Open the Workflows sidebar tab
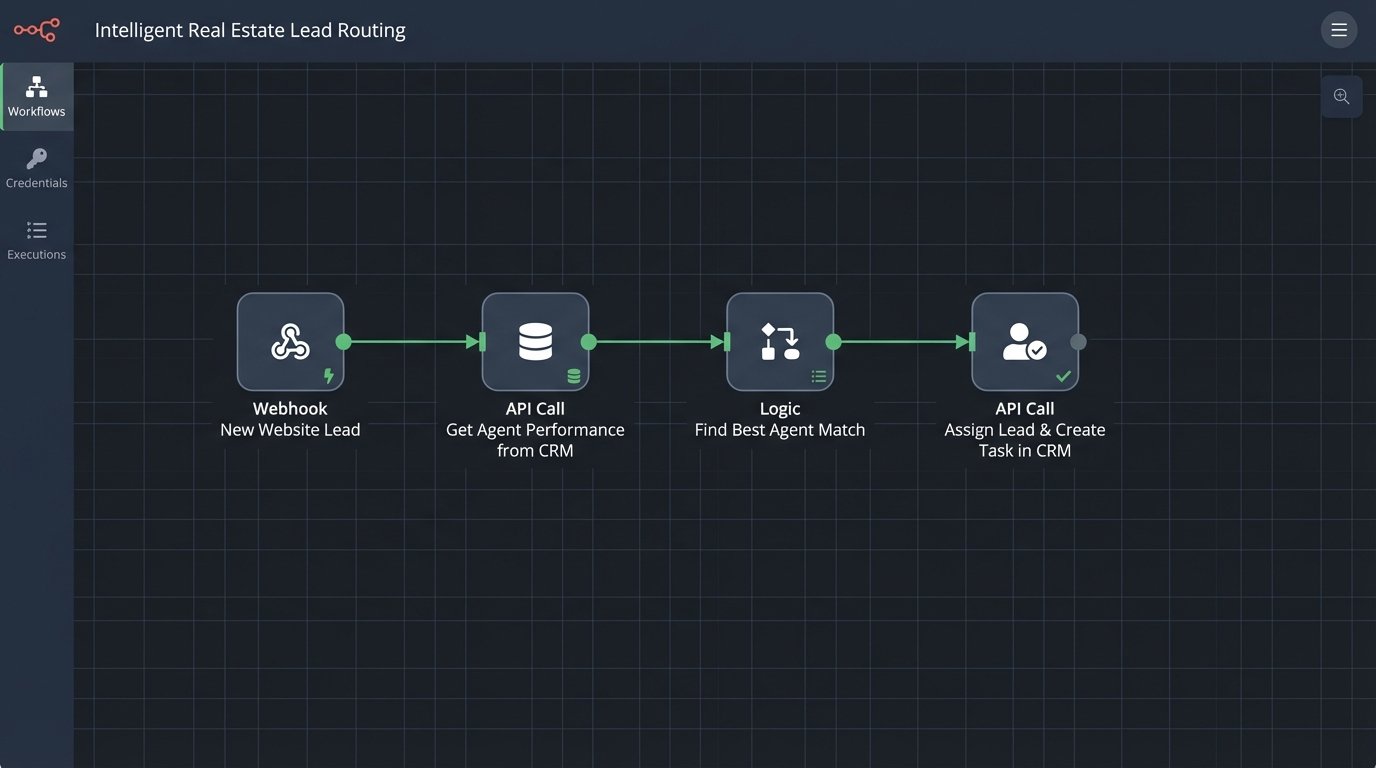 [x=37, y=97]
